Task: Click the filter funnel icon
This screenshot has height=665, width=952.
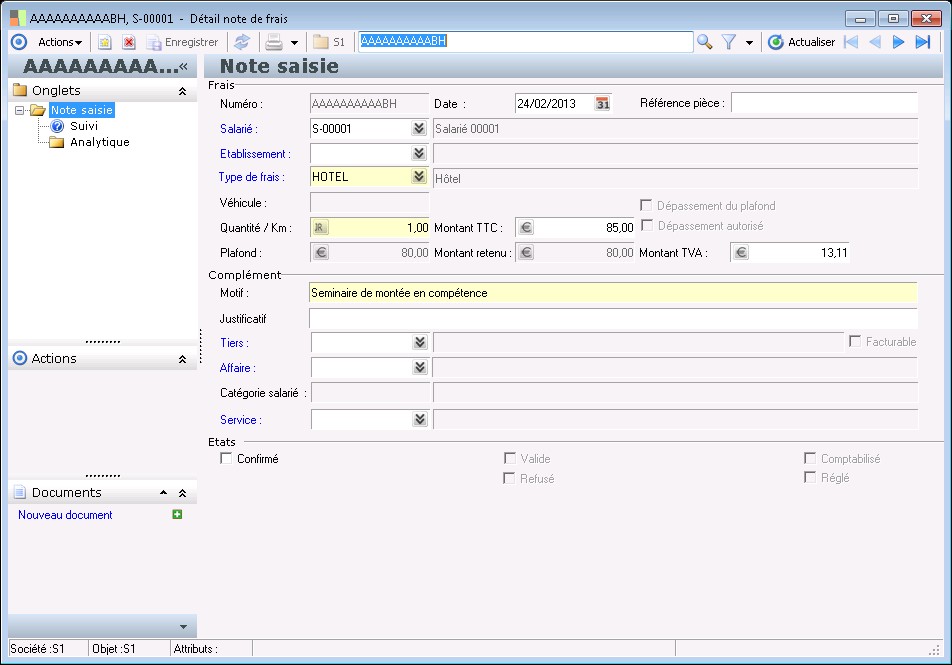Action: 729,42
